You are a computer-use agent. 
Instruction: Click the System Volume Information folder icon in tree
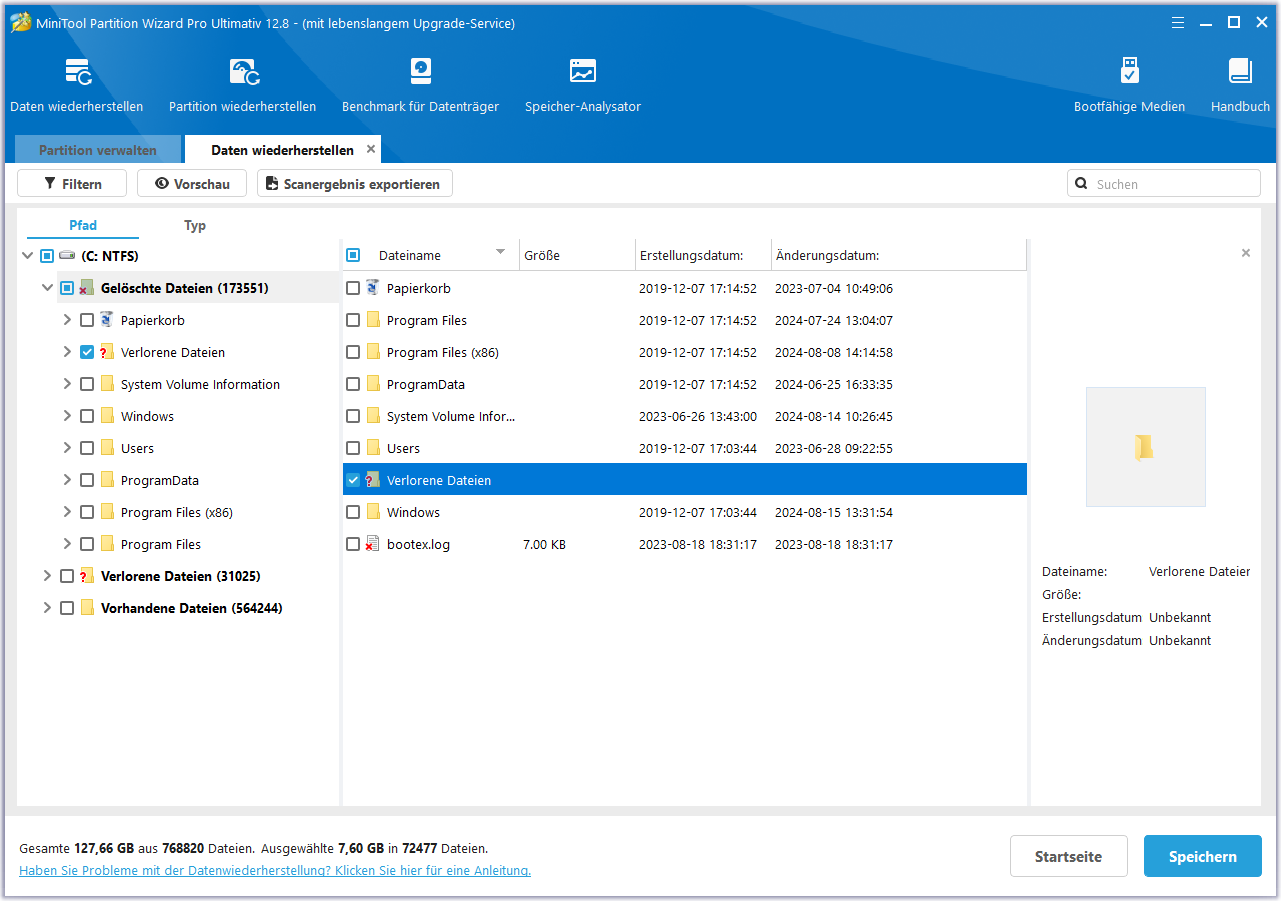[107, 384]
